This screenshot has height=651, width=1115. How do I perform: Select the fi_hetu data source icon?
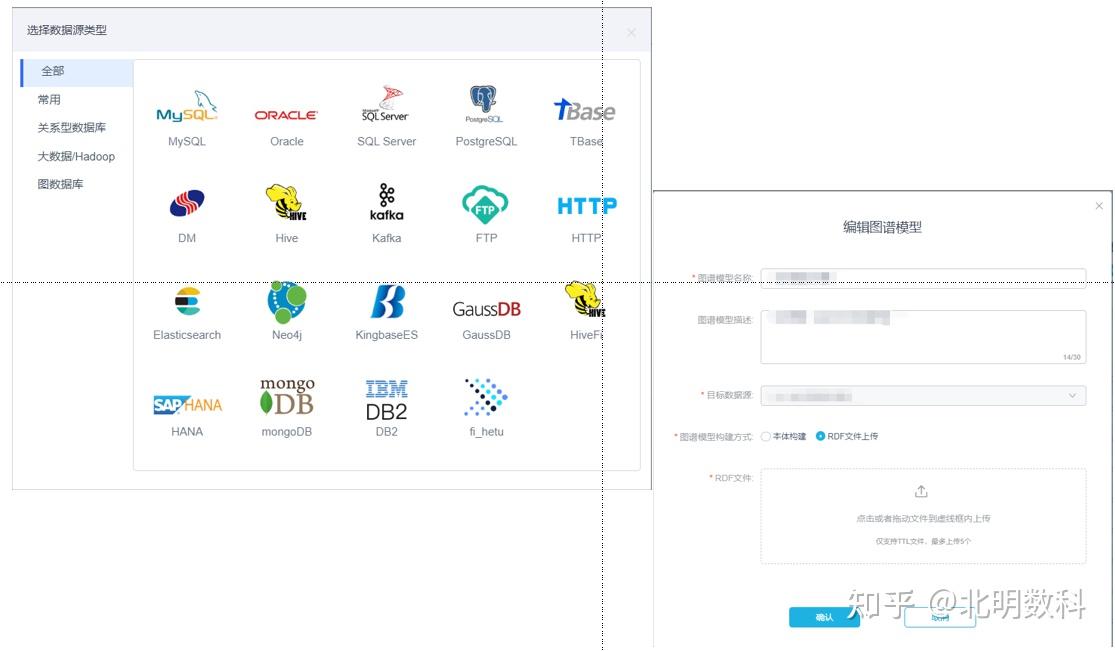[486, 397]
